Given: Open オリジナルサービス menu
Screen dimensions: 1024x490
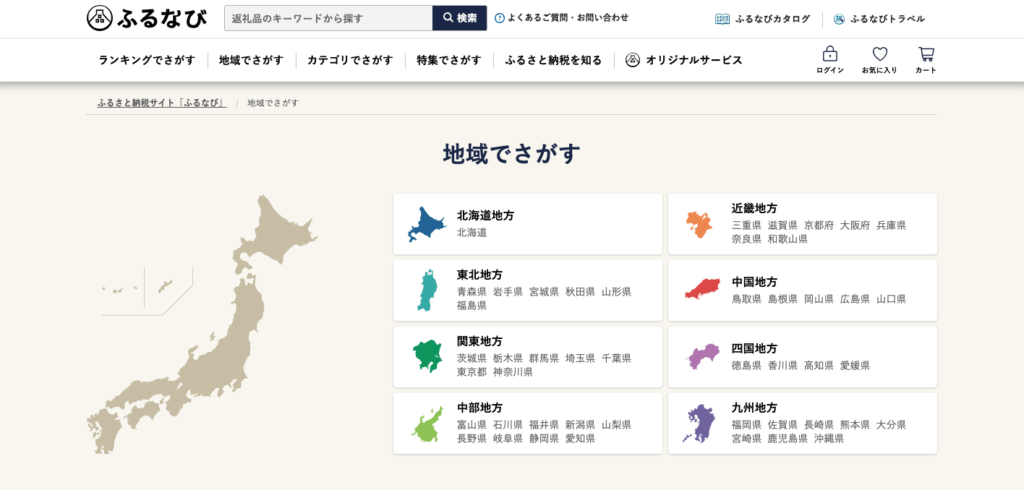Looking at the screenshot, I should pyautogui.click(x=694, y=60).
